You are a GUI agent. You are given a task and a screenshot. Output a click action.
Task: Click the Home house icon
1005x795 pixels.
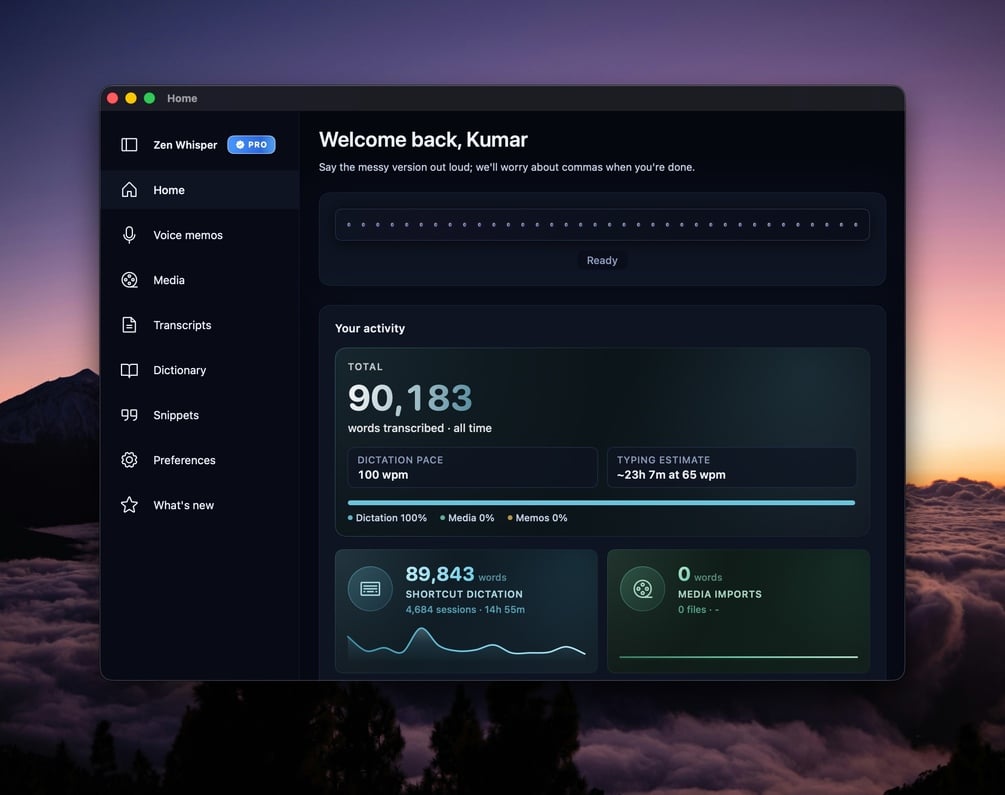pyautogui.click(x=129, y=190)
